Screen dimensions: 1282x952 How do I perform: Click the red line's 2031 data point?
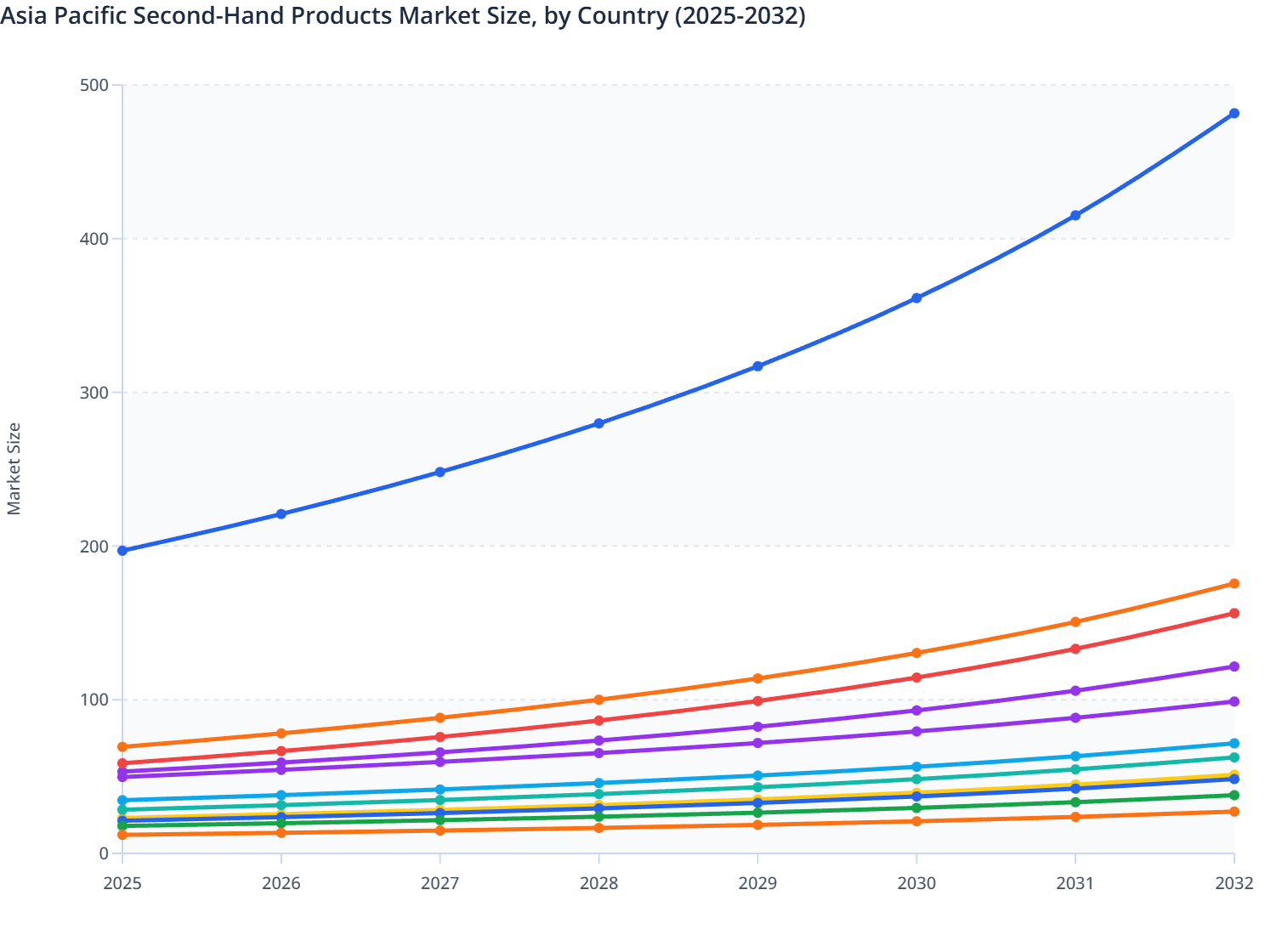tap(1074, 649)
